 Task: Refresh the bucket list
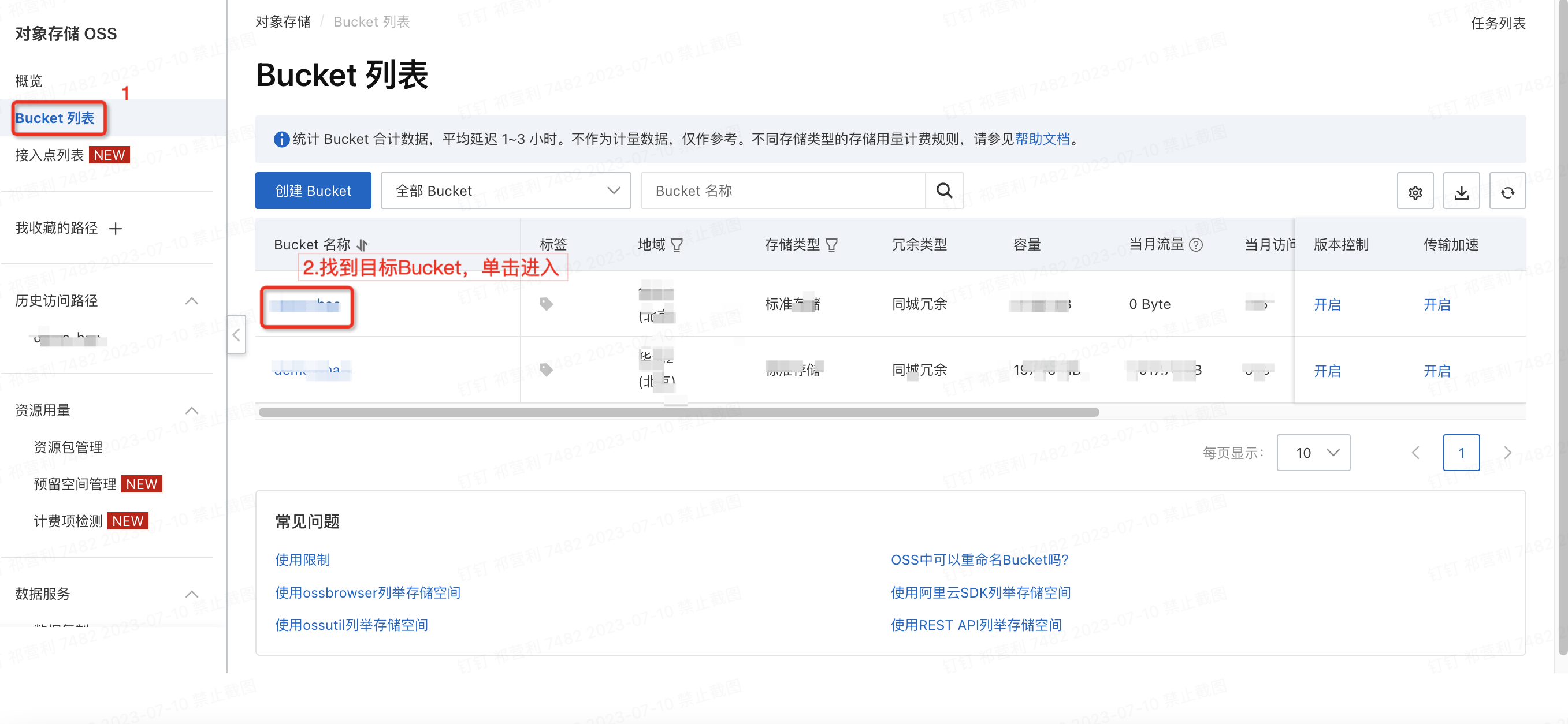pyautogui.click(x=1507, y=192)
